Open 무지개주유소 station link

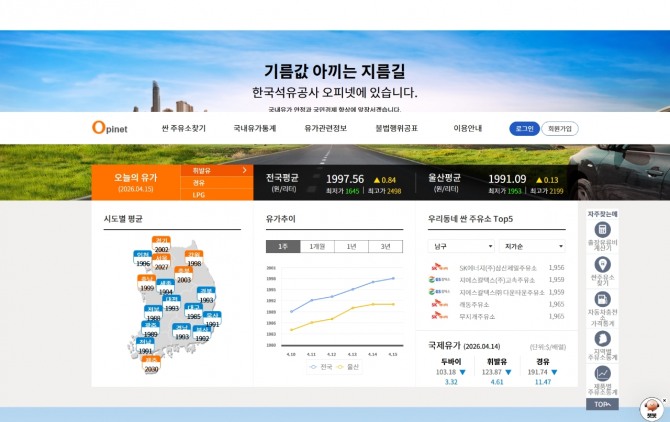[477, 316]
